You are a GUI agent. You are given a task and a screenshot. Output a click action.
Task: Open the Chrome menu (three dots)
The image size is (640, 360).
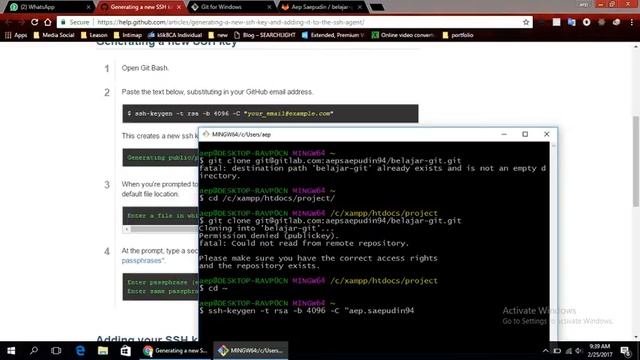tap(631, 22)
